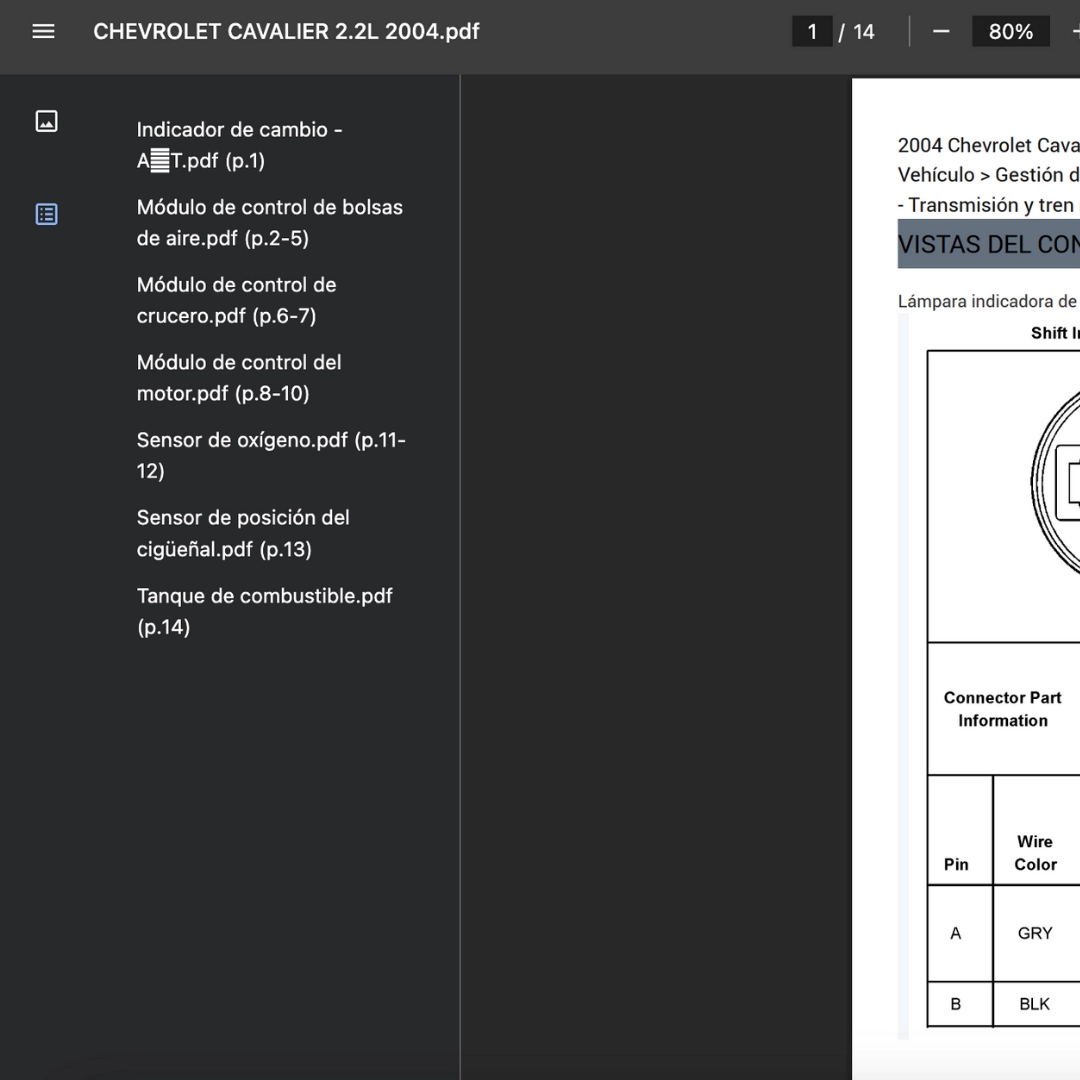Open outline entry Indicador de cambio - A/T.pdf

[240, 145]
